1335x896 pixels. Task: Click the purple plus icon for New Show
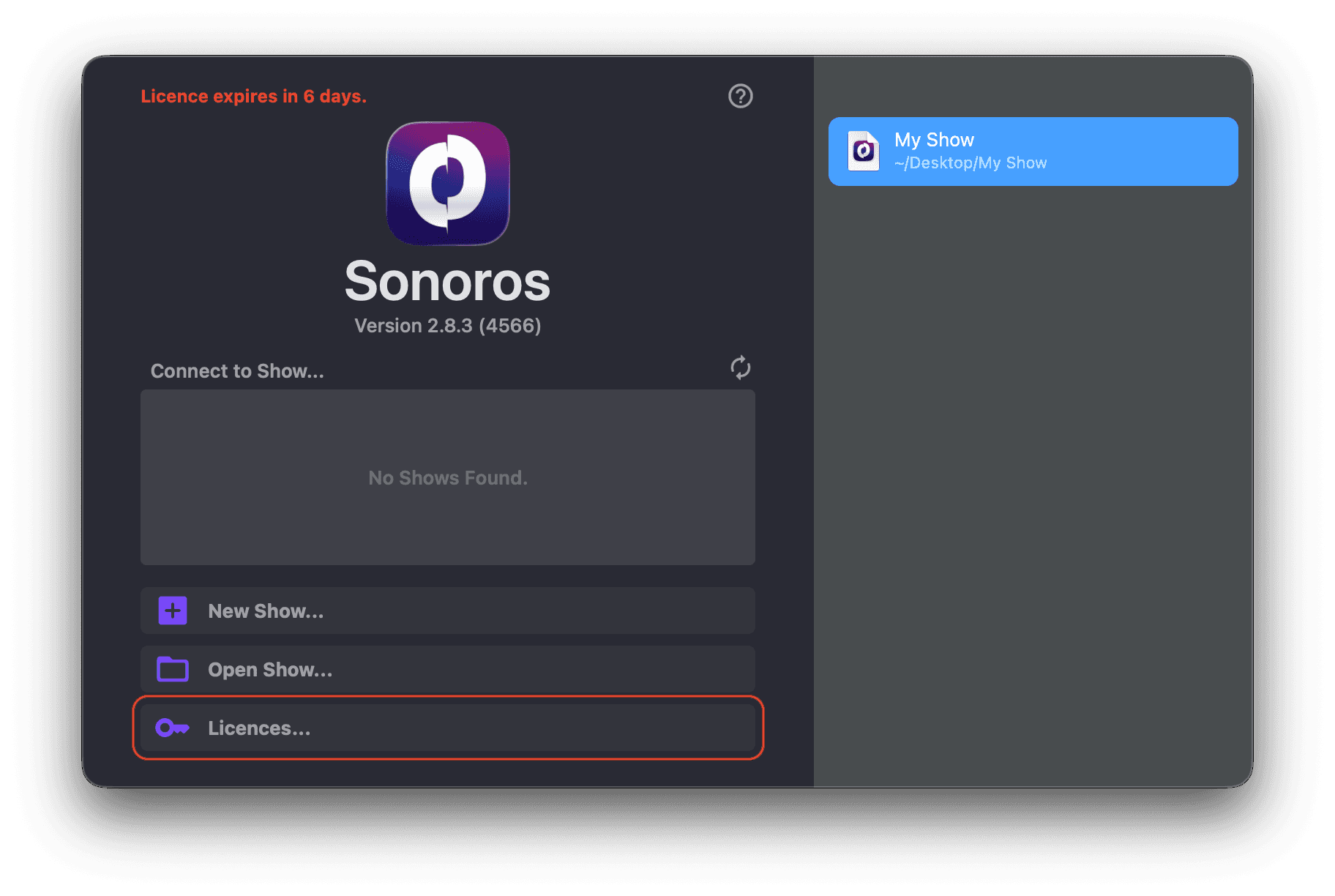(x=173, y=611)
